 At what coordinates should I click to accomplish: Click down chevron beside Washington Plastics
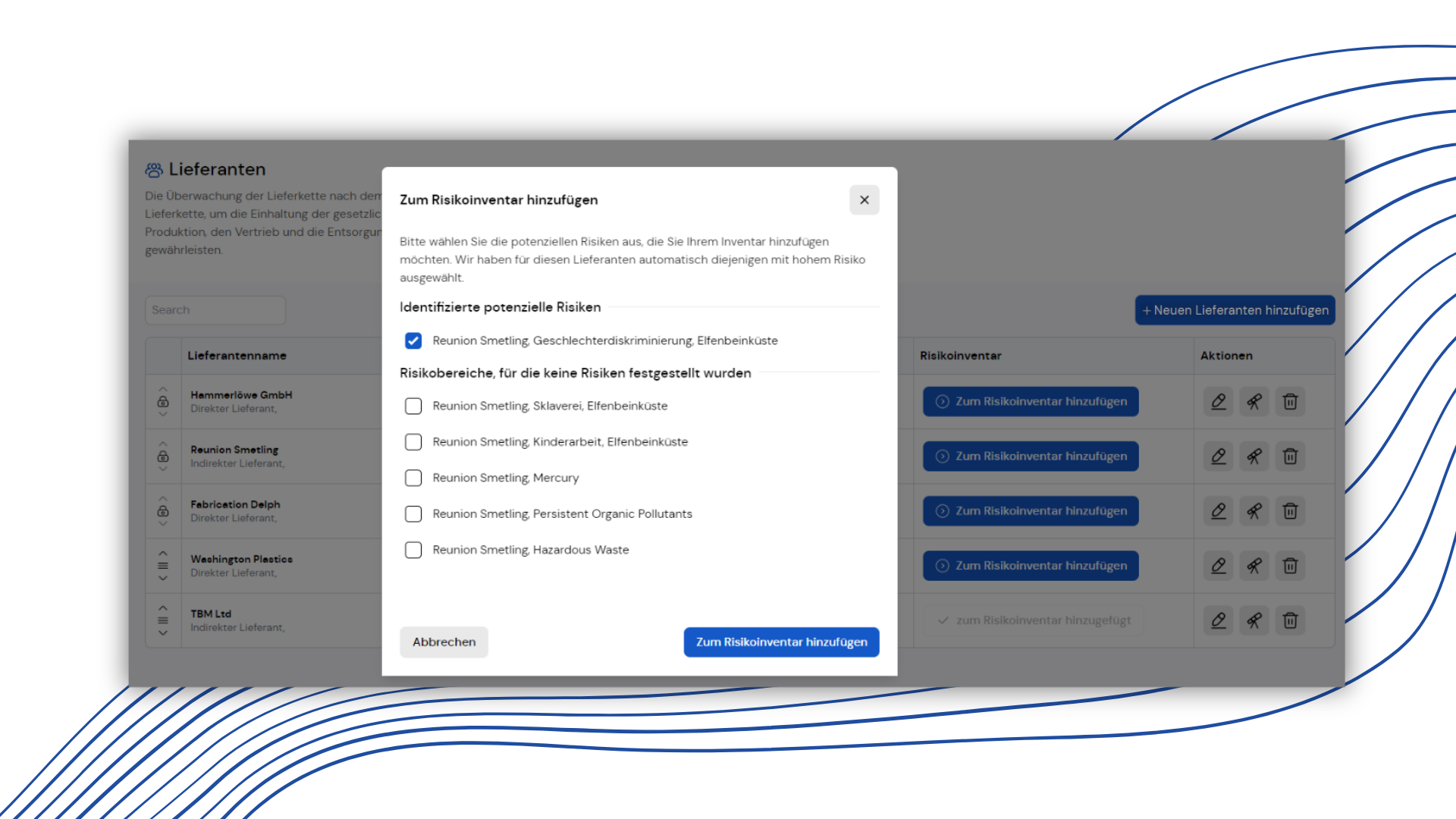click(162, 579)
